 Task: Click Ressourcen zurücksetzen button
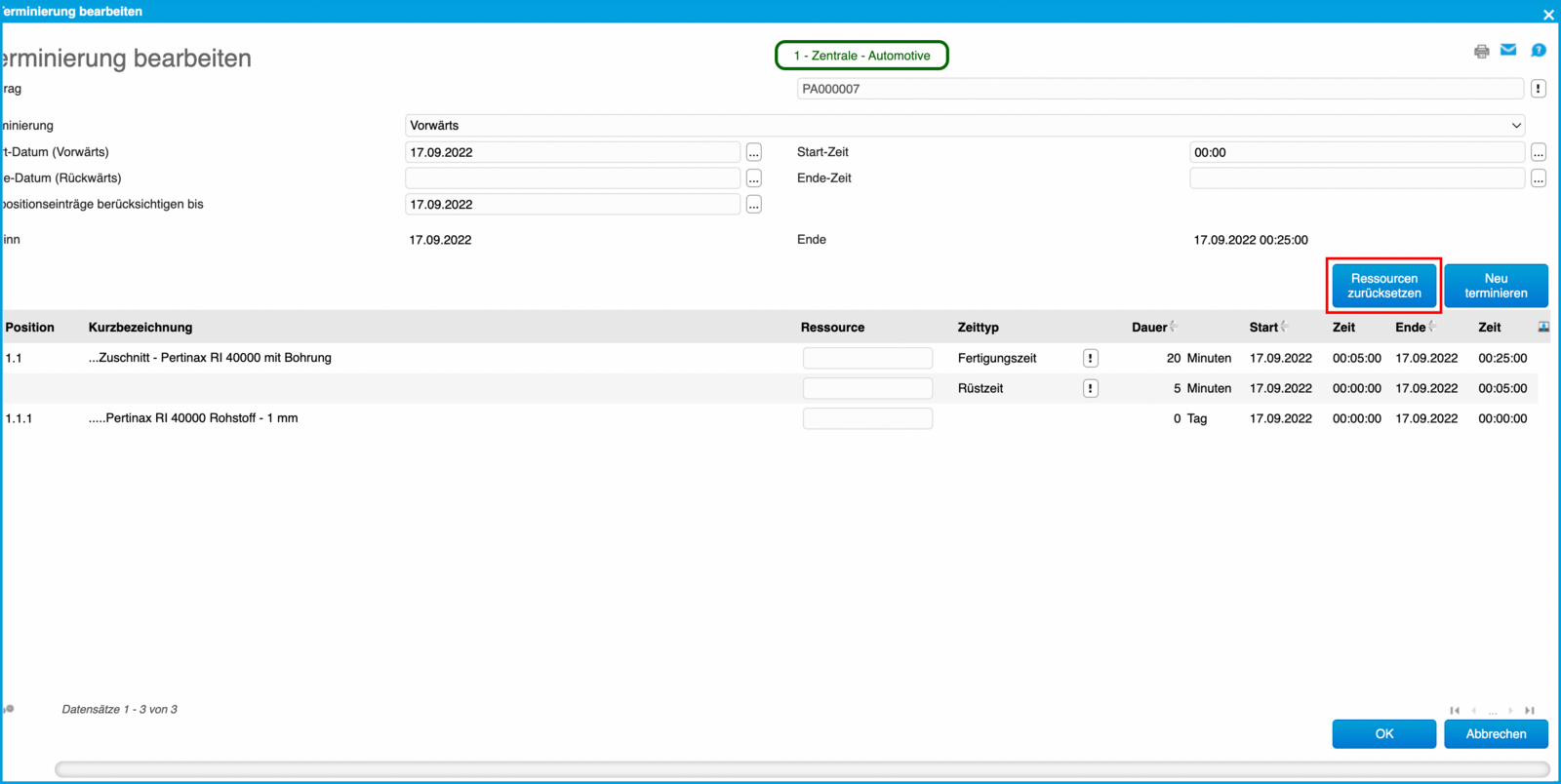pyautogui.click(x=1383, y=286)
